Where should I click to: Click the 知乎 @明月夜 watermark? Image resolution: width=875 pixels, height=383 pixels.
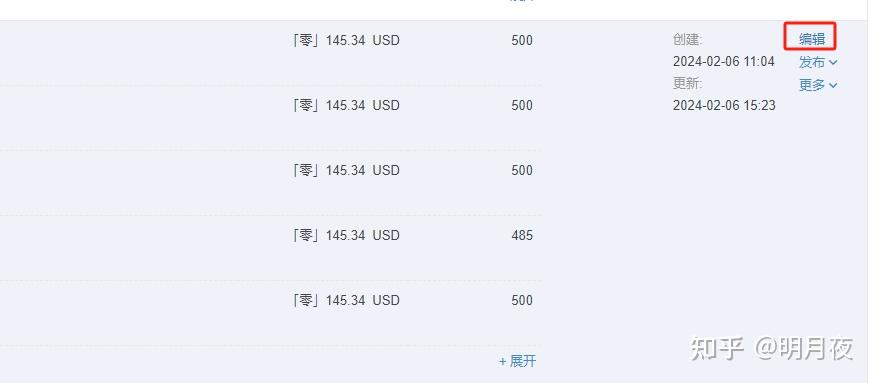point(772,348)
